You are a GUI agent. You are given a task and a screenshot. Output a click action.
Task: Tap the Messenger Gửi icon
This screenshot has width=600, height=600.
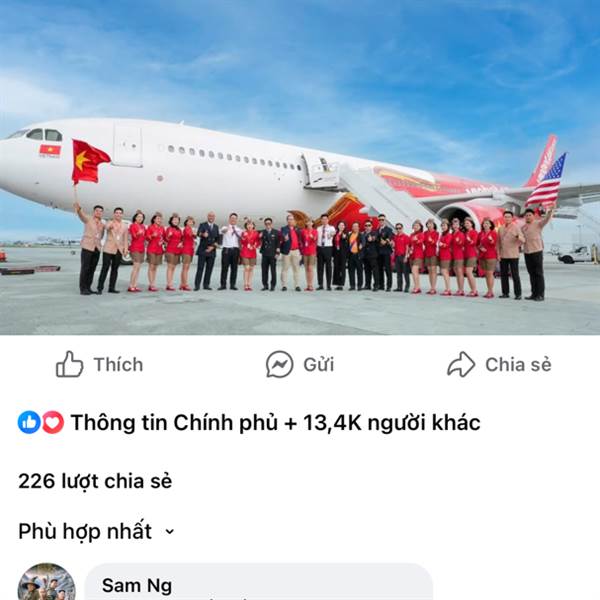[x=280, y=364]
